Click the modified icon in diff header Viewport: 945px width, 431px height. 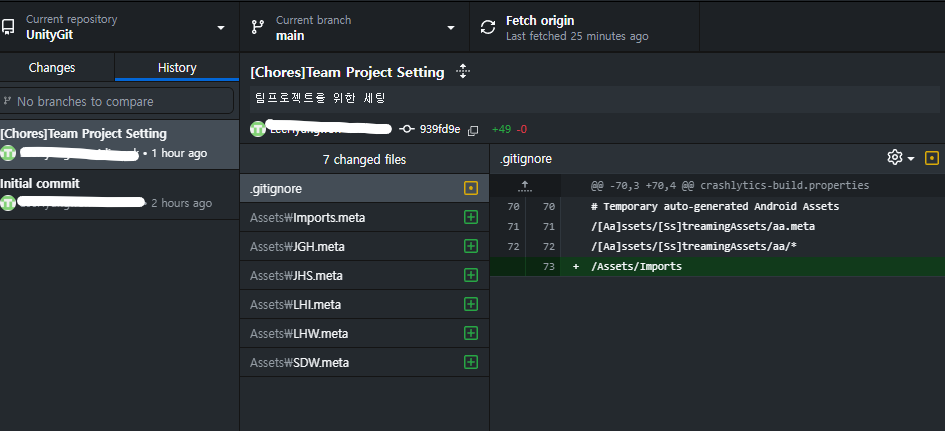[932, 158]
